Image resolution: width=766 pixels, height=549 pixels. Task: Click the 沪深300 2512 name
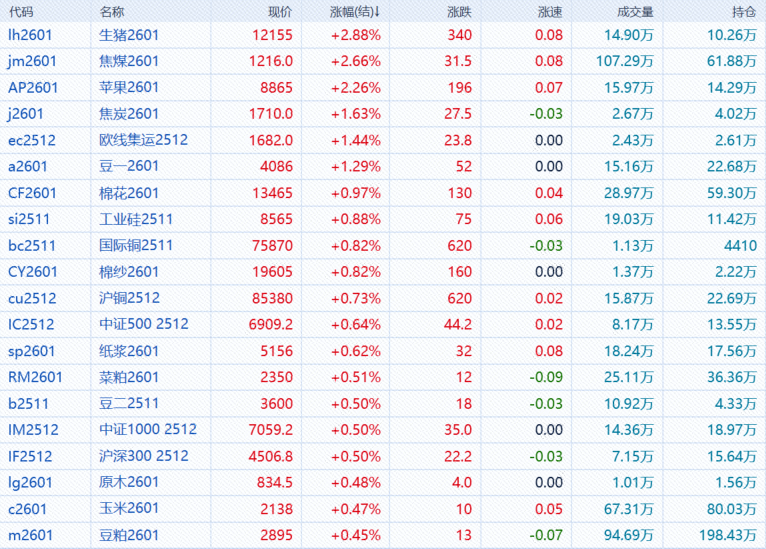144,455
